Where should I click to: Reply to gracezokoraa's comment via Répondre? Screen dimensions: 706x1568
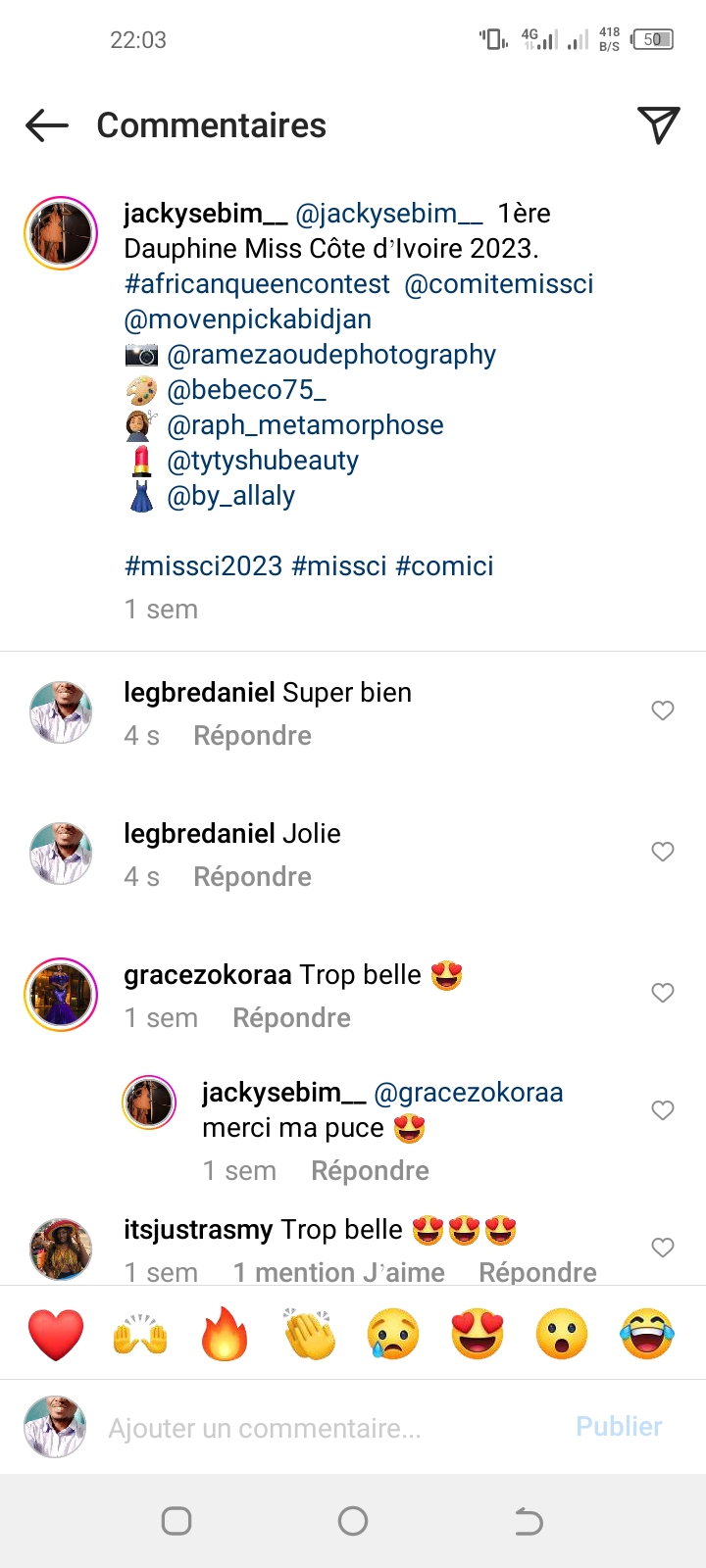(291, 1018)
